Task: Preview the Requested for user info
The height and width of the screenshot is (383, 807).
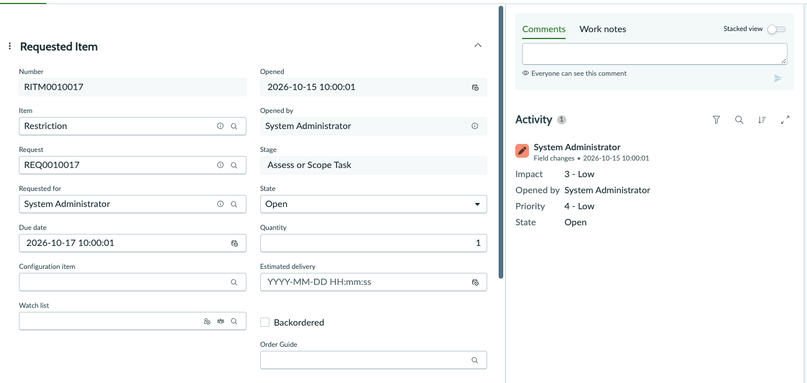Action: (x=220, y=204)
